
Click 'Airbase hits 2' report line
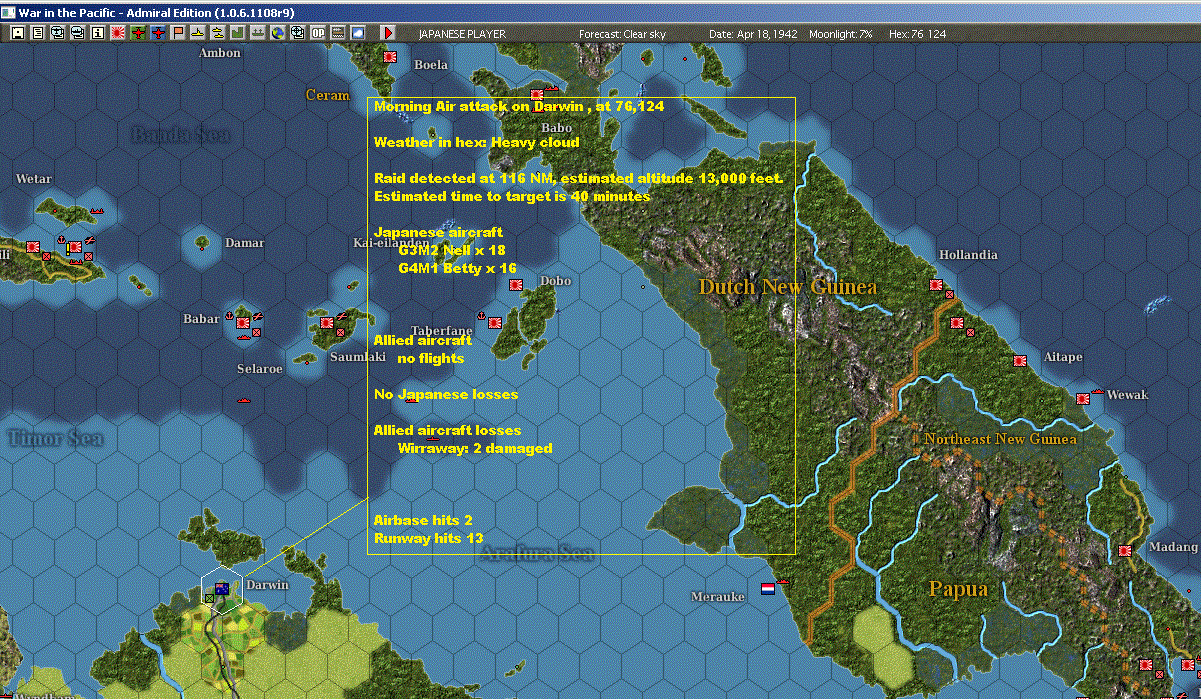coord(423,520)
